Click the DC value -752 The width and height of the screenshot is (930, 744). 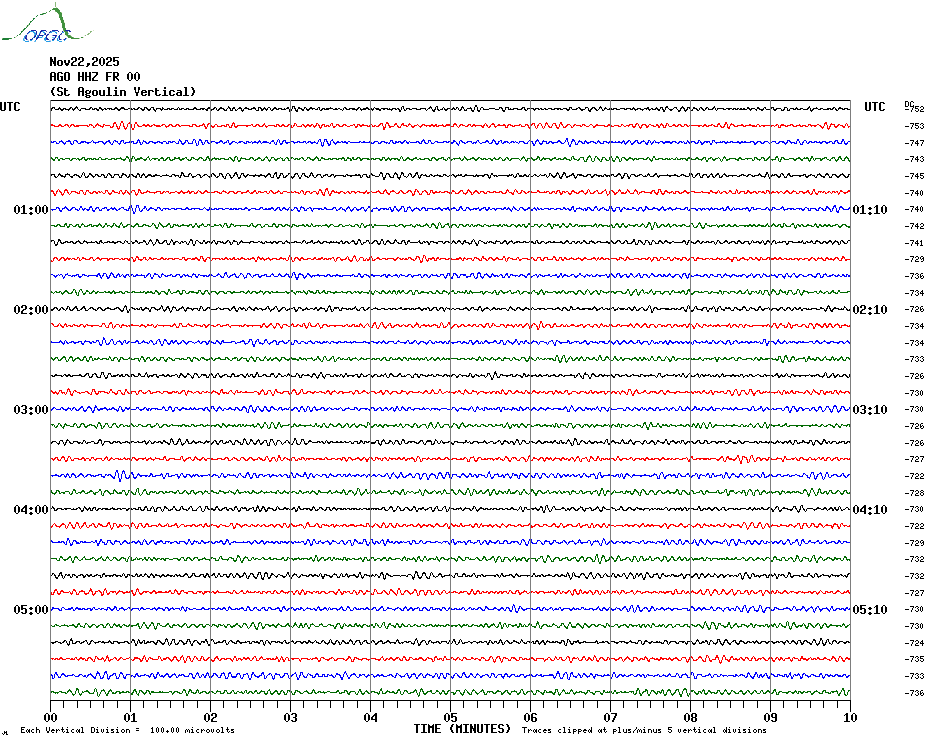click(x=916, y=109)
